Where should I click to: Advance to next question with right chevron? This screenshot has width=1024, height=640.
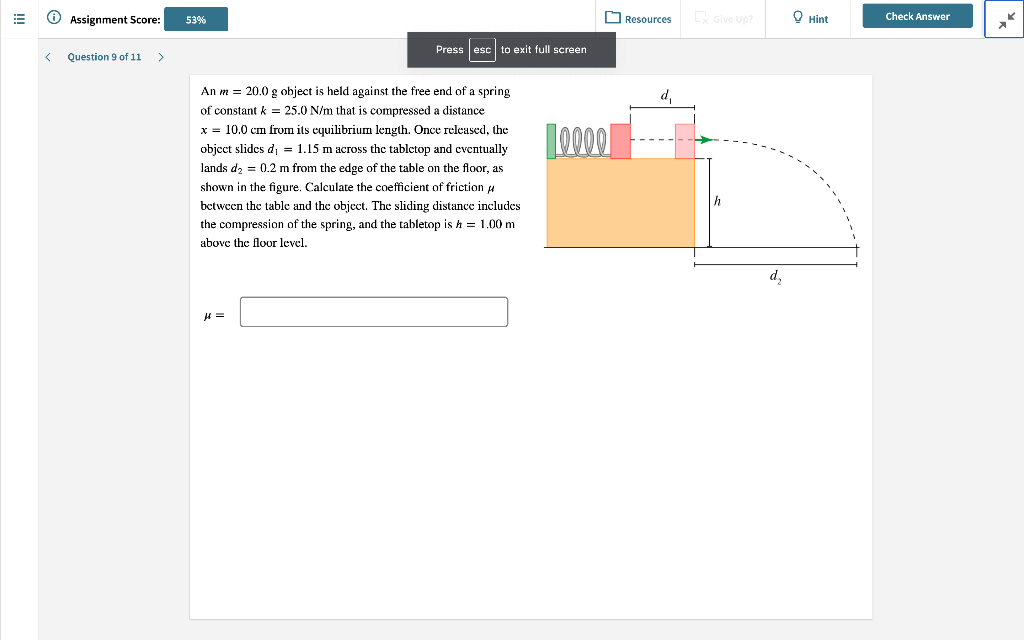160,57
